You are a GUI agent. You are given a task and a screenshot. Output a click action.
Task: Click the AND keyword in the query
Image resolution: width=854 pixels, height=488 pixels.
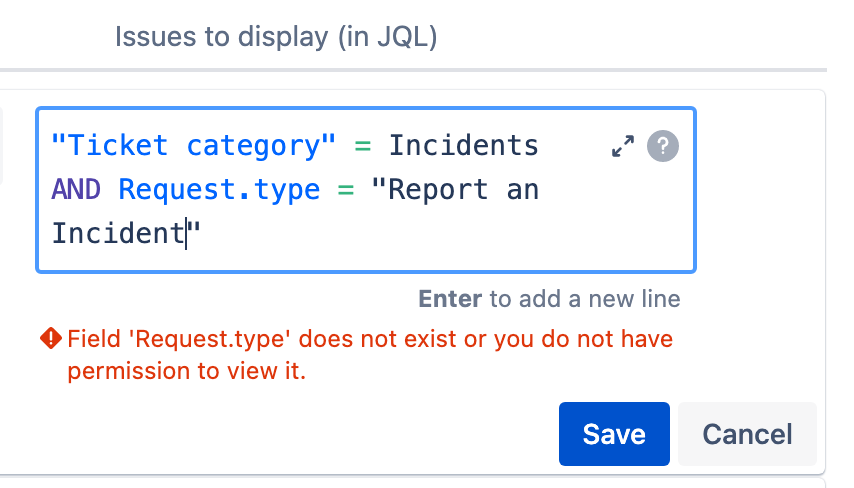76,190
